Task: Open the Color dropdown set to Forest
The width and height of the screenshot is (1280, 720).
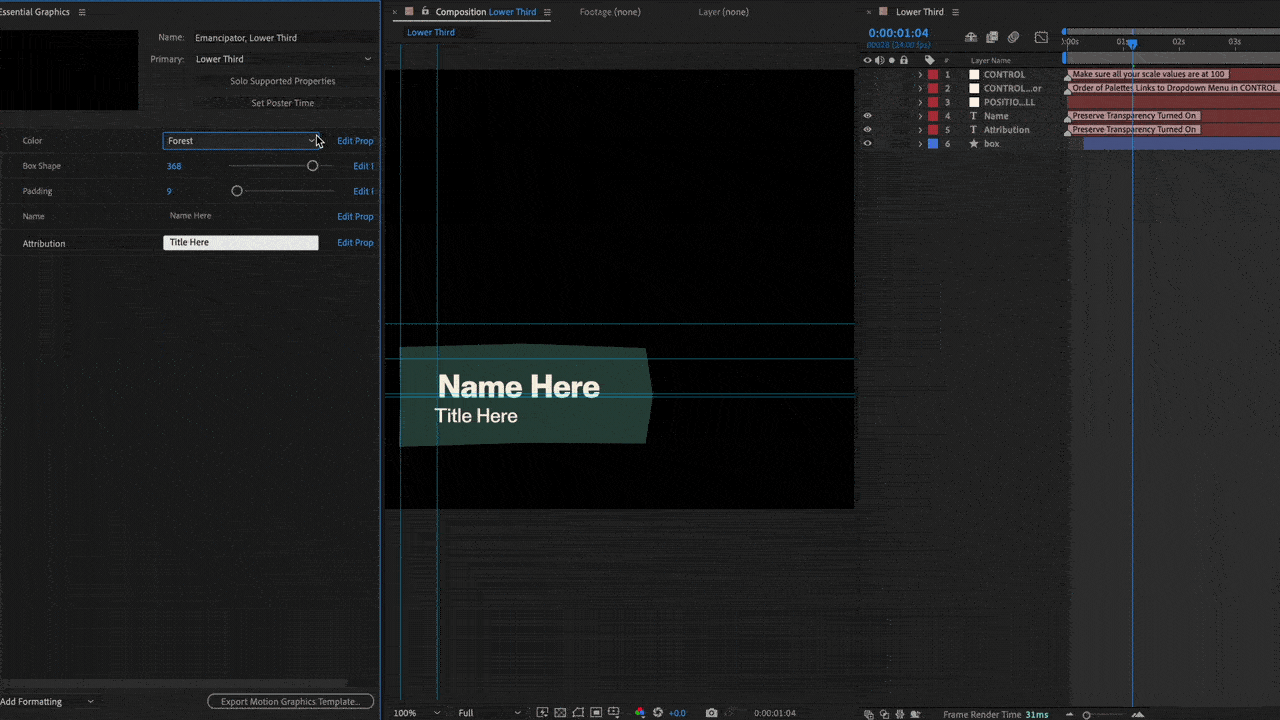Action: [x=240, y=141]
